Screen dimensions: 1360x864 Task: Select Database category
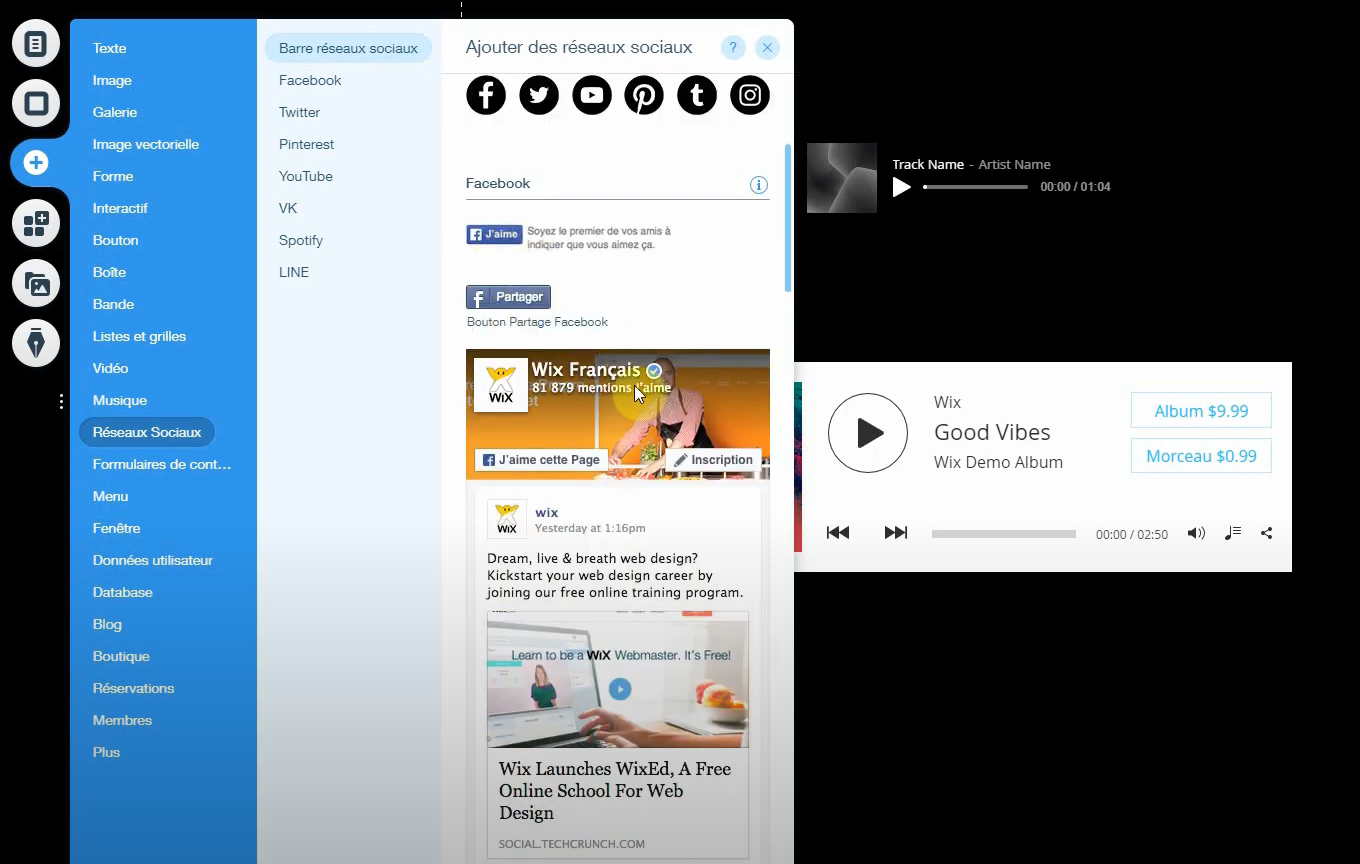123,592
